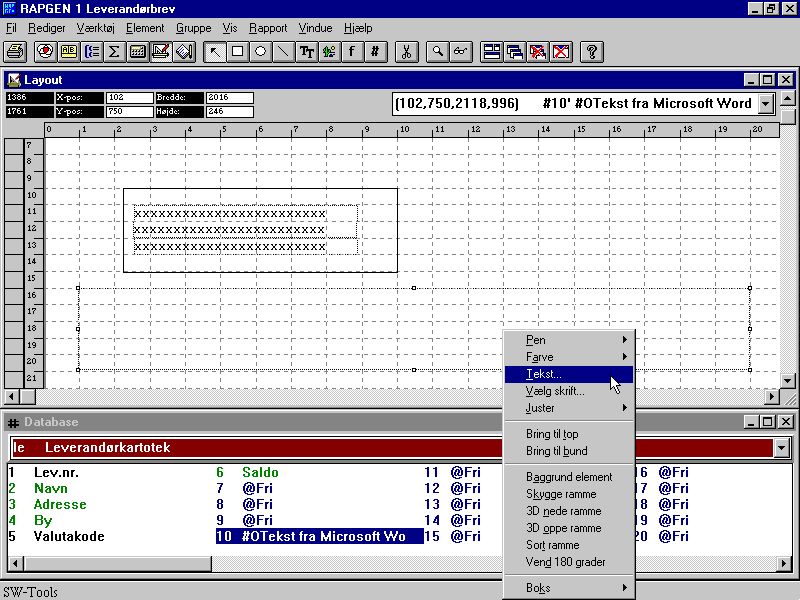Click the magnifying glass icon
Viewport: 800px width, 600px height.
437,51
